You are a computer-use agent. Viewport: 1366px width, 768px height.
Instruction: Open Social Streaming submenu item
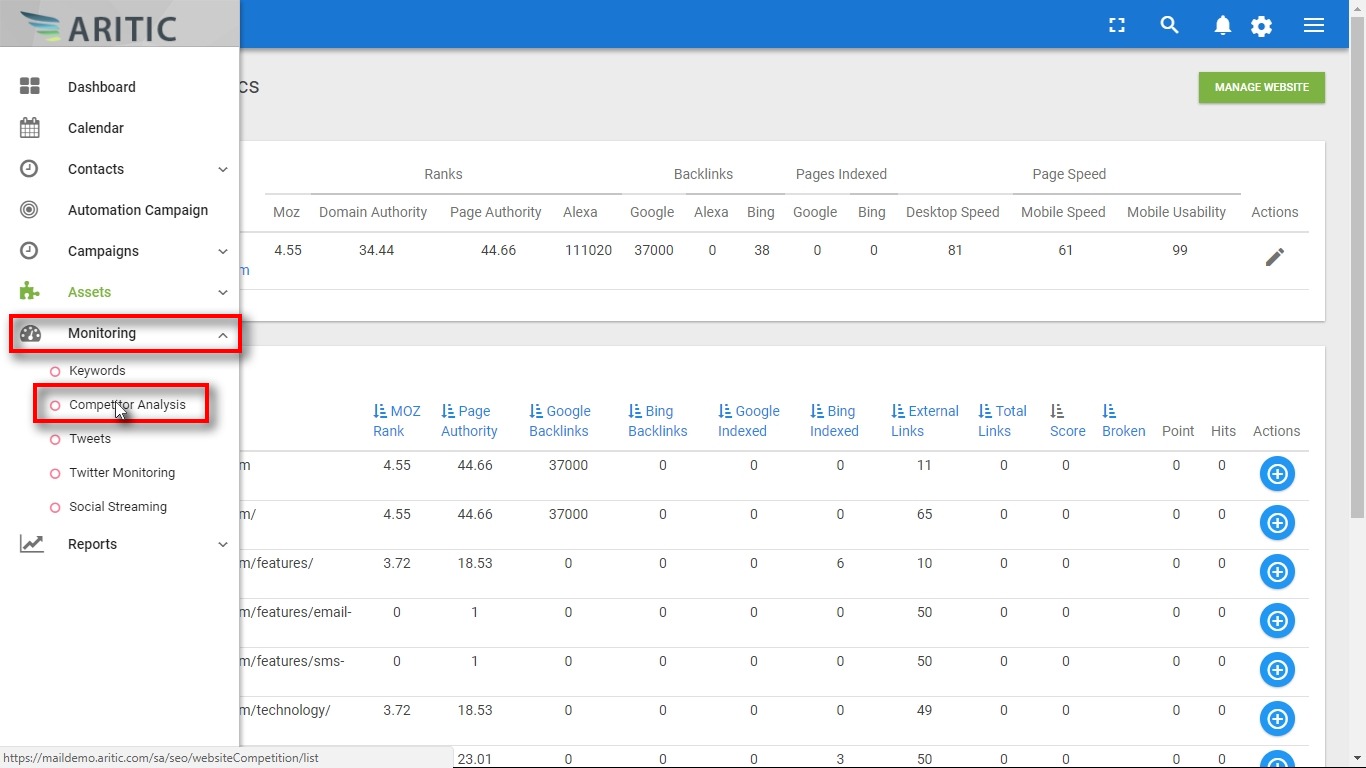tap(118, 507)
